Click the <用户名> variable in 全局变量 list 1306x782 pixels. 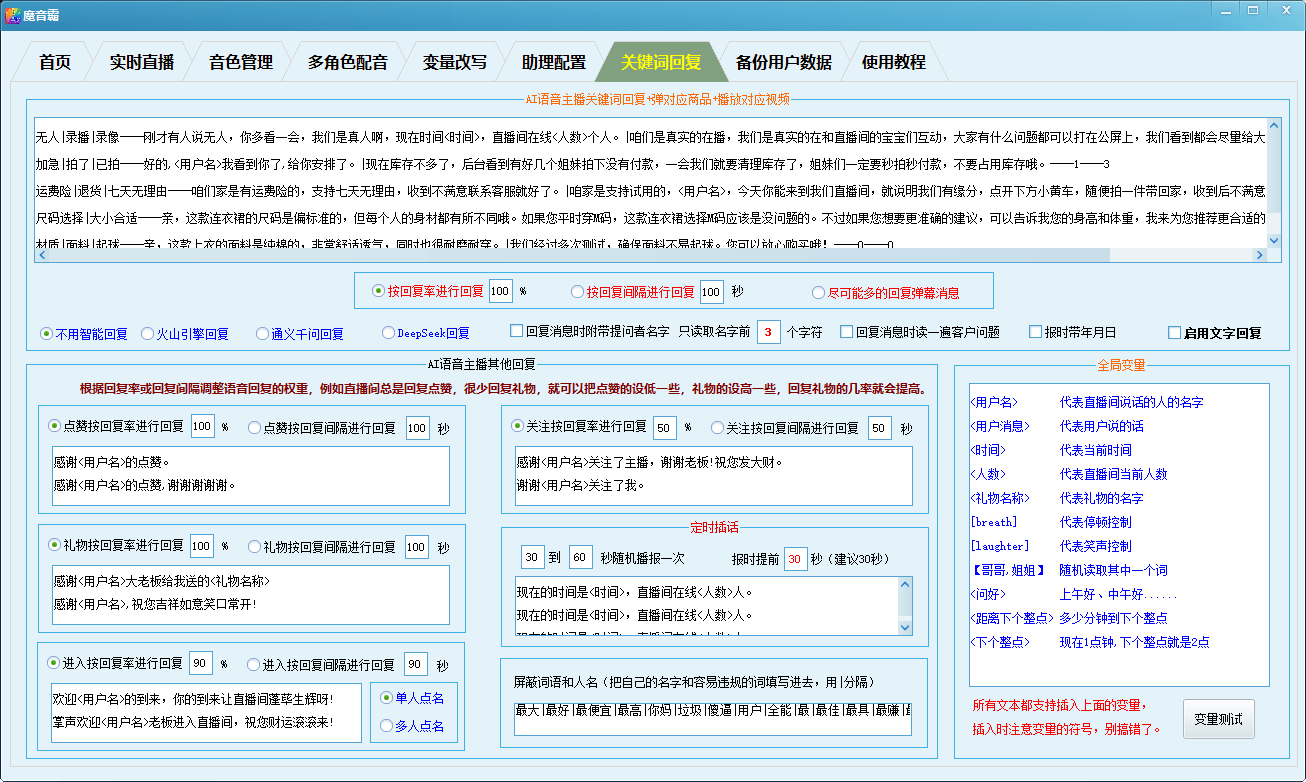pos(993,402)
